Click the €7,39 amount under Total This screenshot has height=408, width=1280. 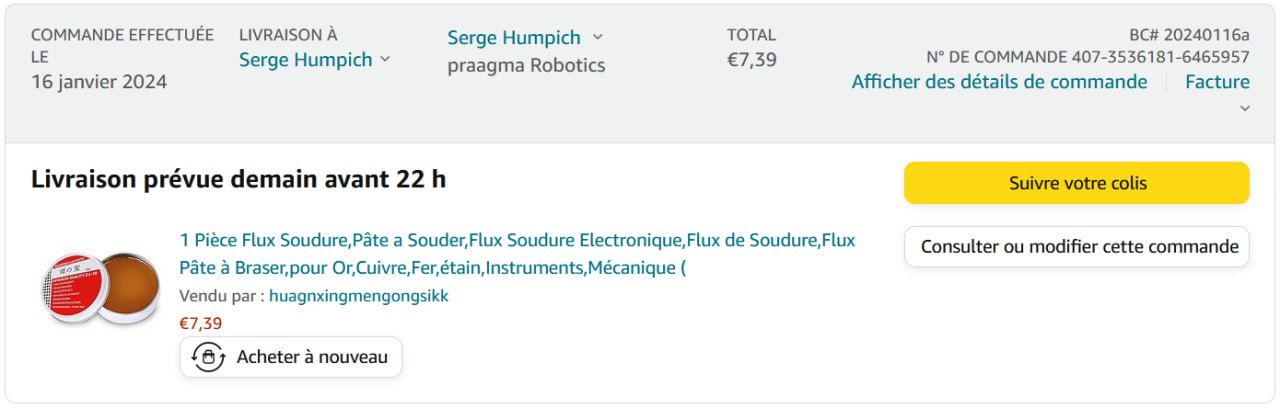tap(751, 60)
